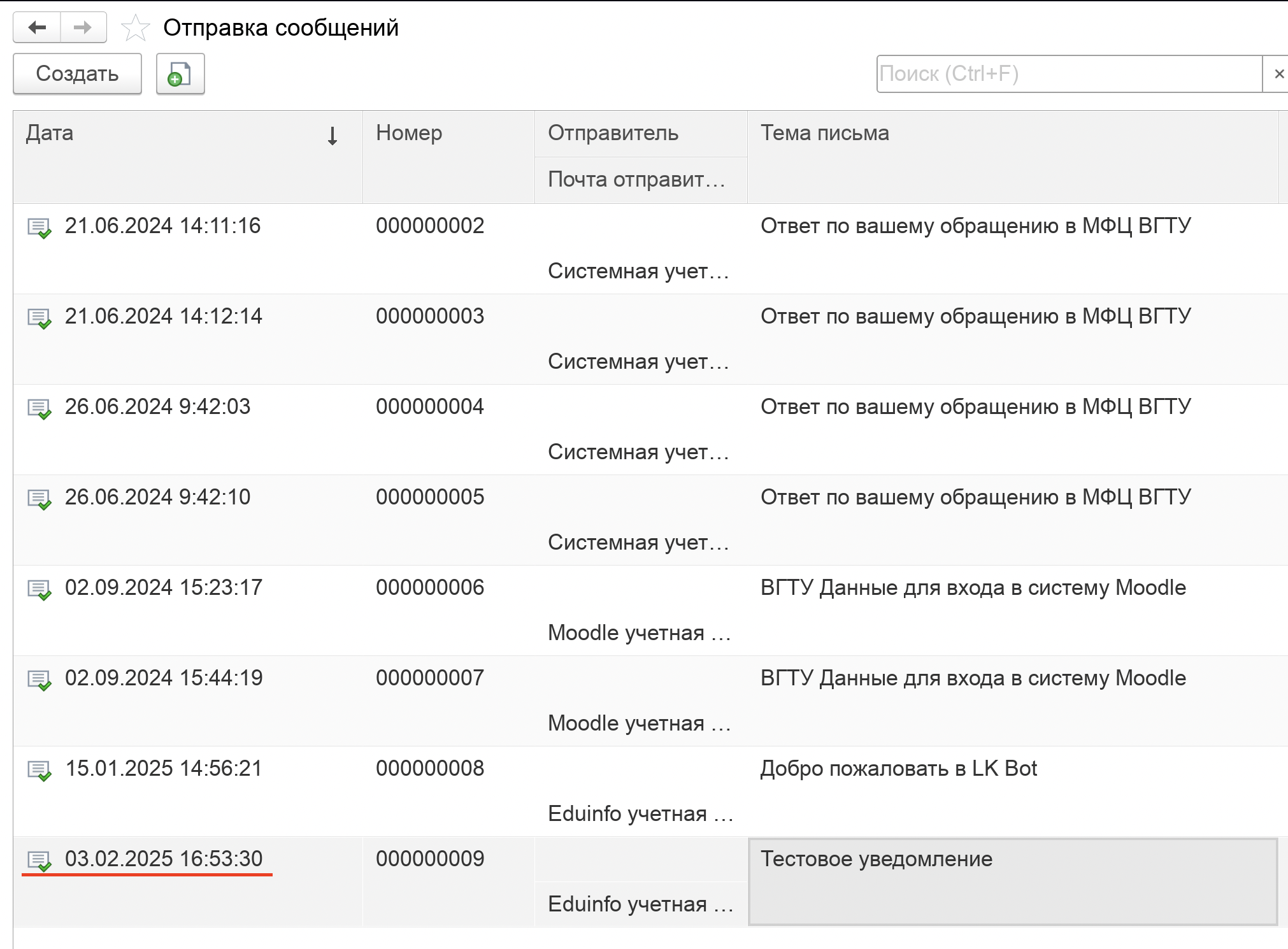The width and height of the screenshot is (1288, 949).
Task: Click the Номер column header
Action: (x=409, y=133)
